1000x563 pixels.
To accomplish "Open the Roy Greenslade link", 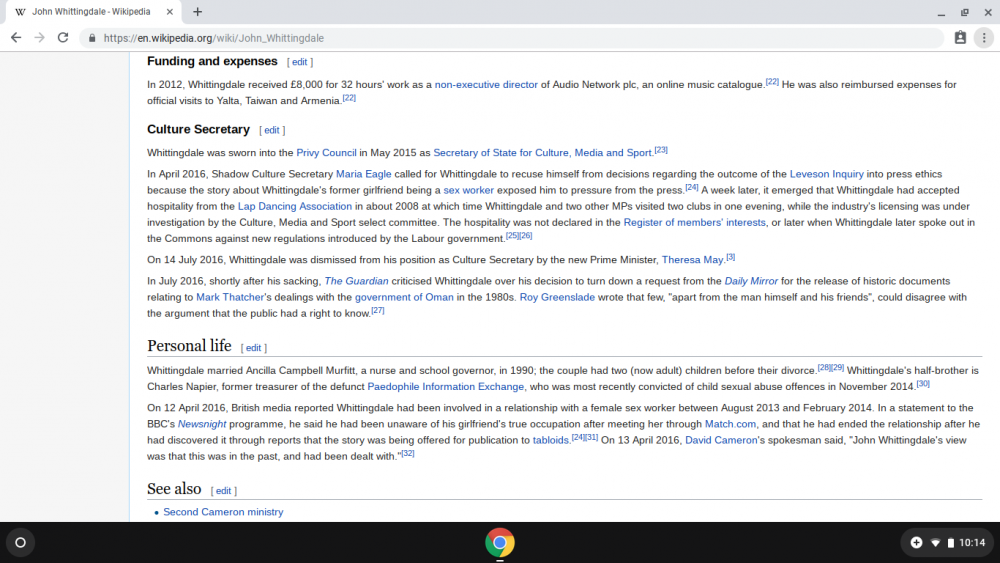I will pyautogui.click(x=557, y=297).
